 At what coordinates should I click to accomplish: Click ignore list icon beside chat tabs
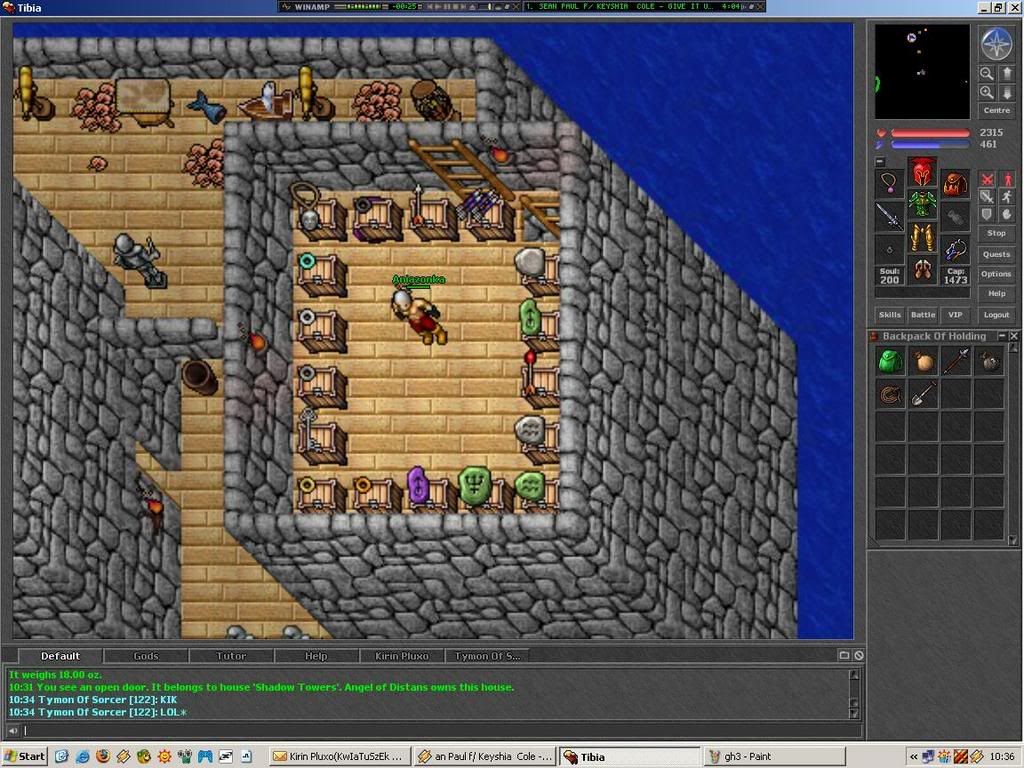[859, 655]
